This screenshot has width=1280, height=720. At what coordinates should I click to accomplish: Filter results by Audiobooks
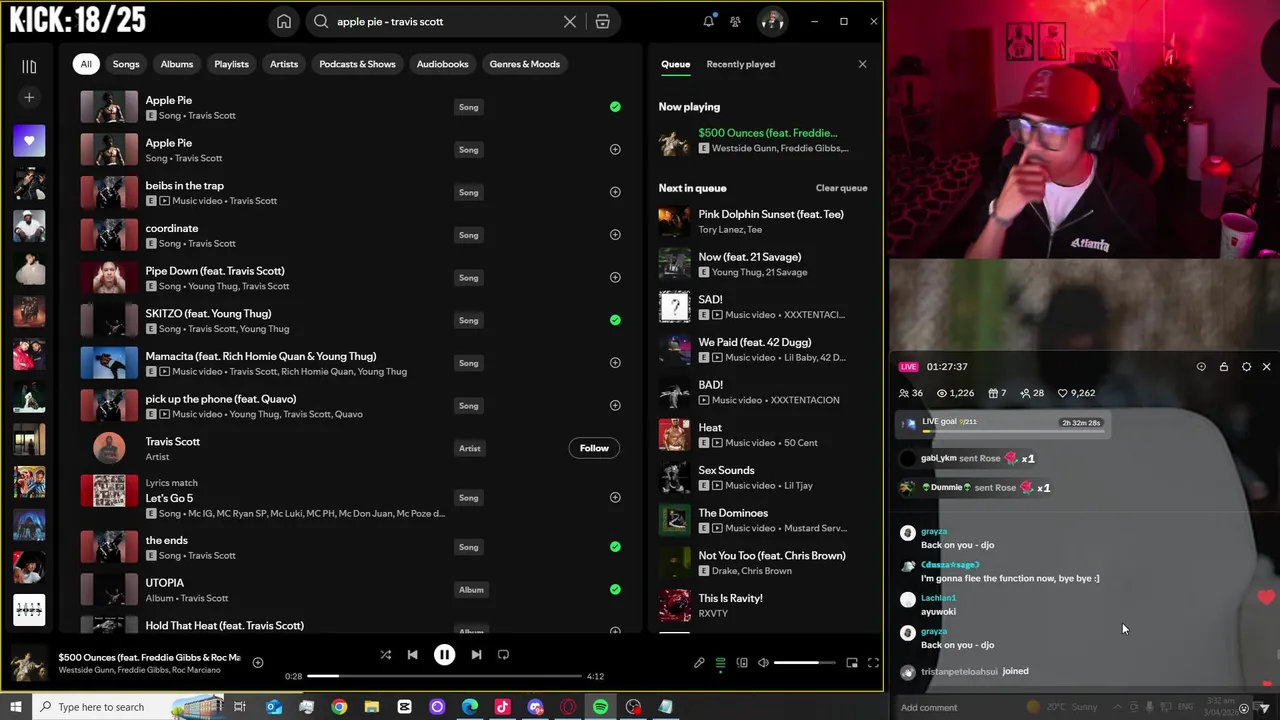coord(442,64)
